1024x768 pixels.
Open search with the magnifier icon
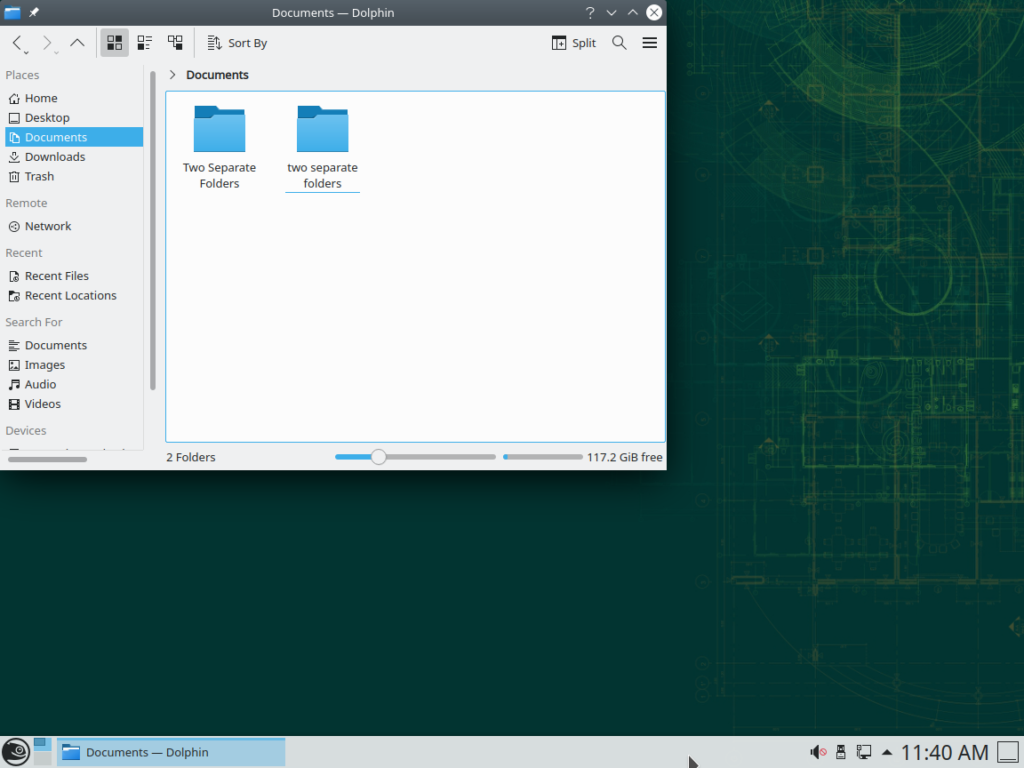(x=619, y=43)
